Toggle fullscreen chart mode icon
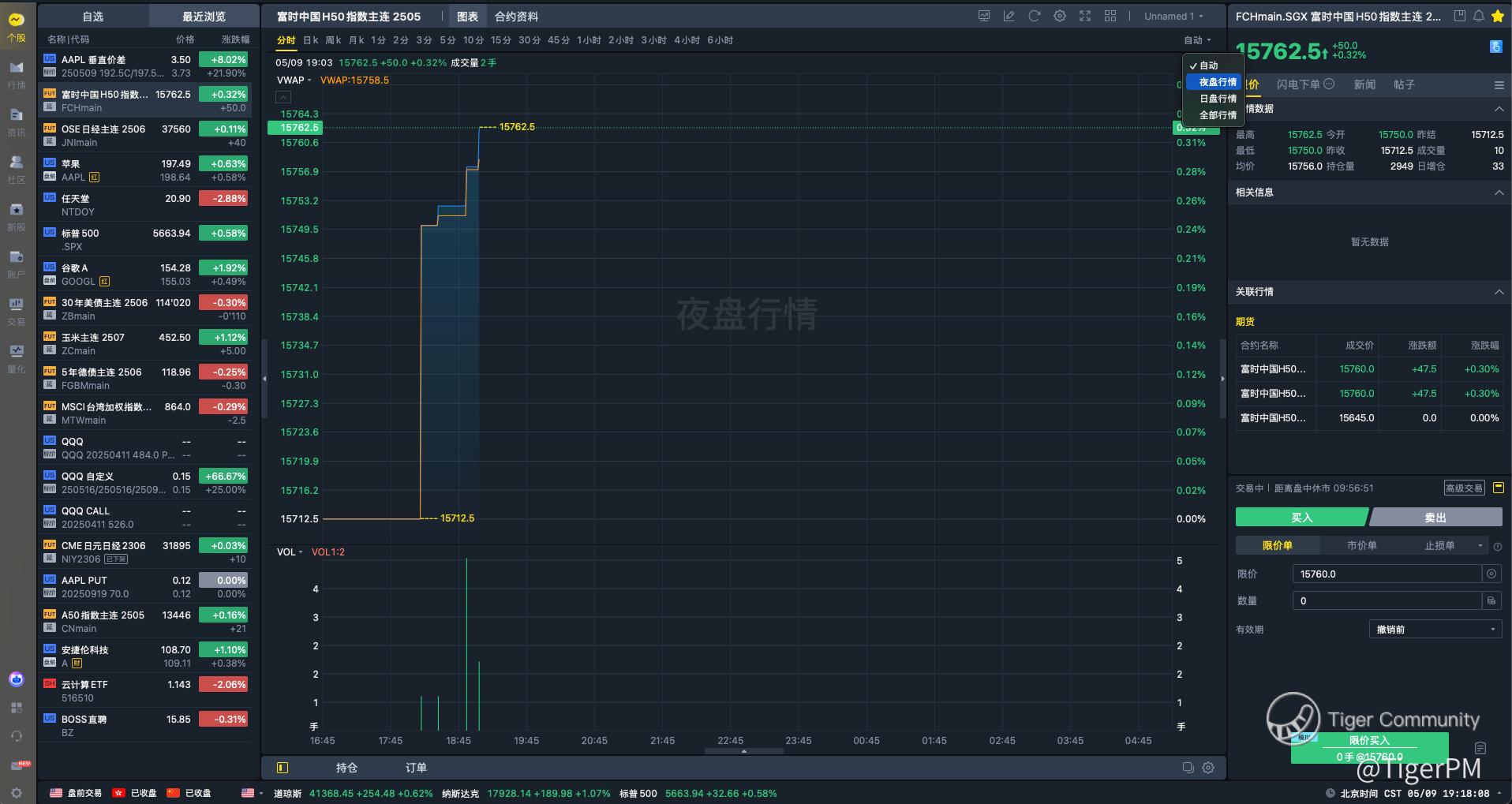The image size is (1512, 804). 1085,16
